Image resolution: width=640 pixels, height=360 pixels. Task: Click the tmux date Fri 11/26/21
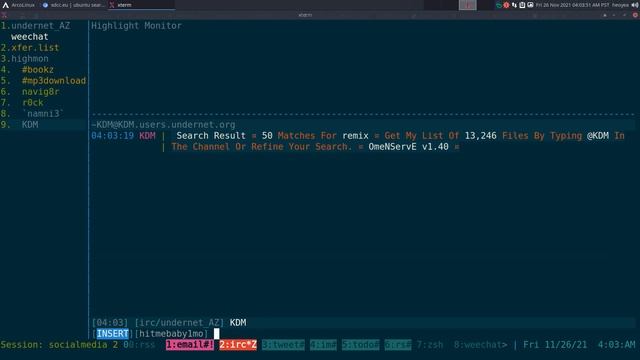[555, 345]
